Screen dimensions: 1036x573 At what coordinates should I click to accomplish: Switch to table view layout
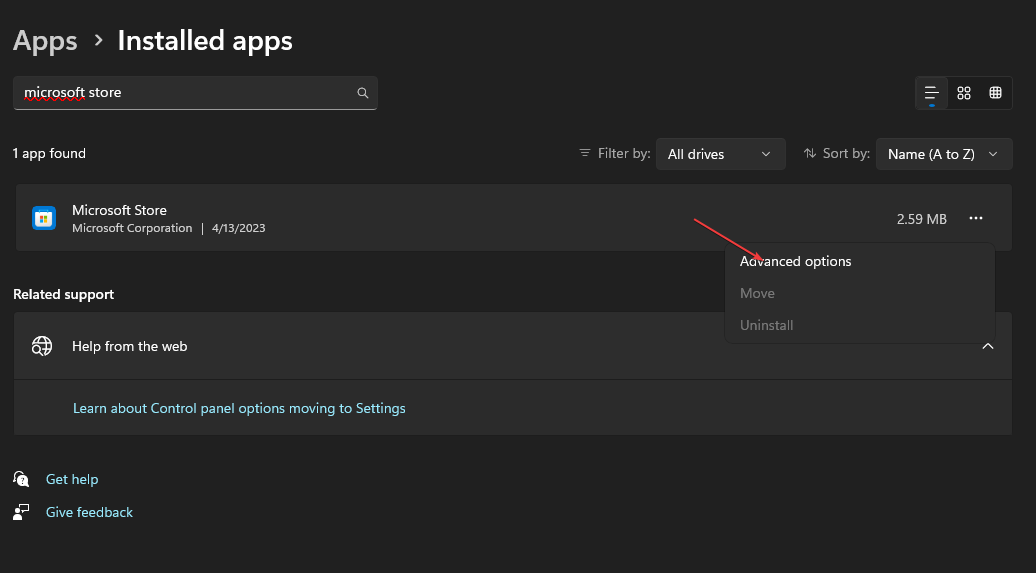pos(995,93)
